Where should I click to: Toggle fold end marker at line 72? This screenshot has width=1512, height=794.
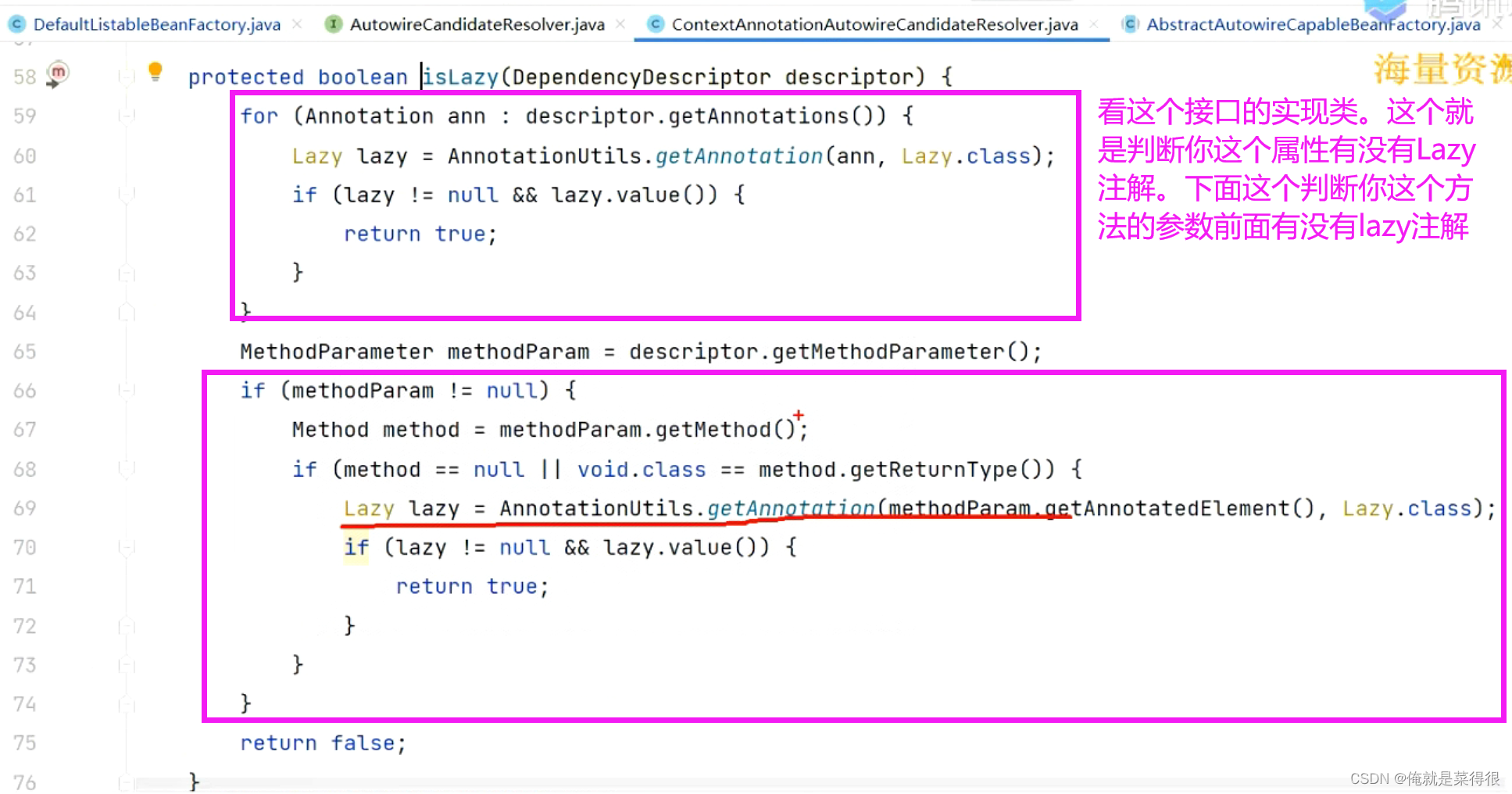tap(126, 626)
